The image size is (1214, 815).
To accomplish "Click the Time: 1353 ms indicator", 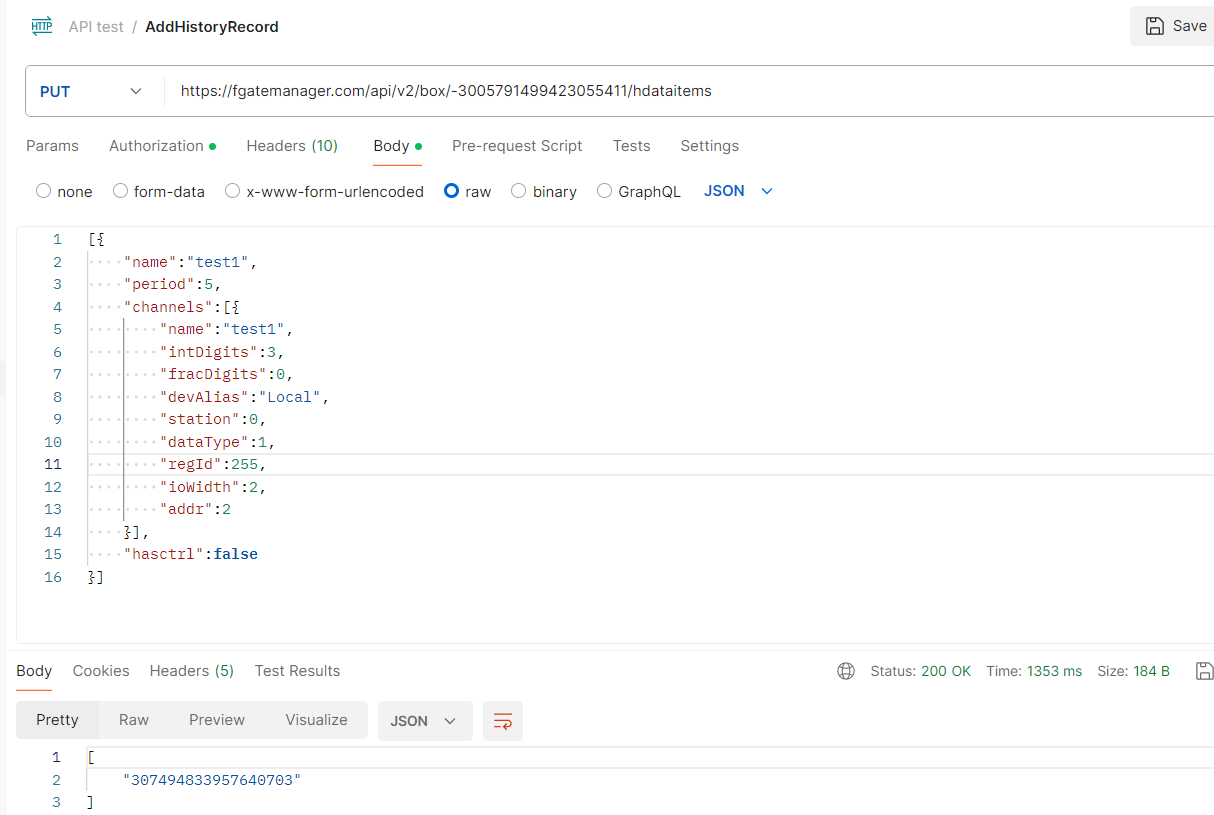I will [1034, 671].
